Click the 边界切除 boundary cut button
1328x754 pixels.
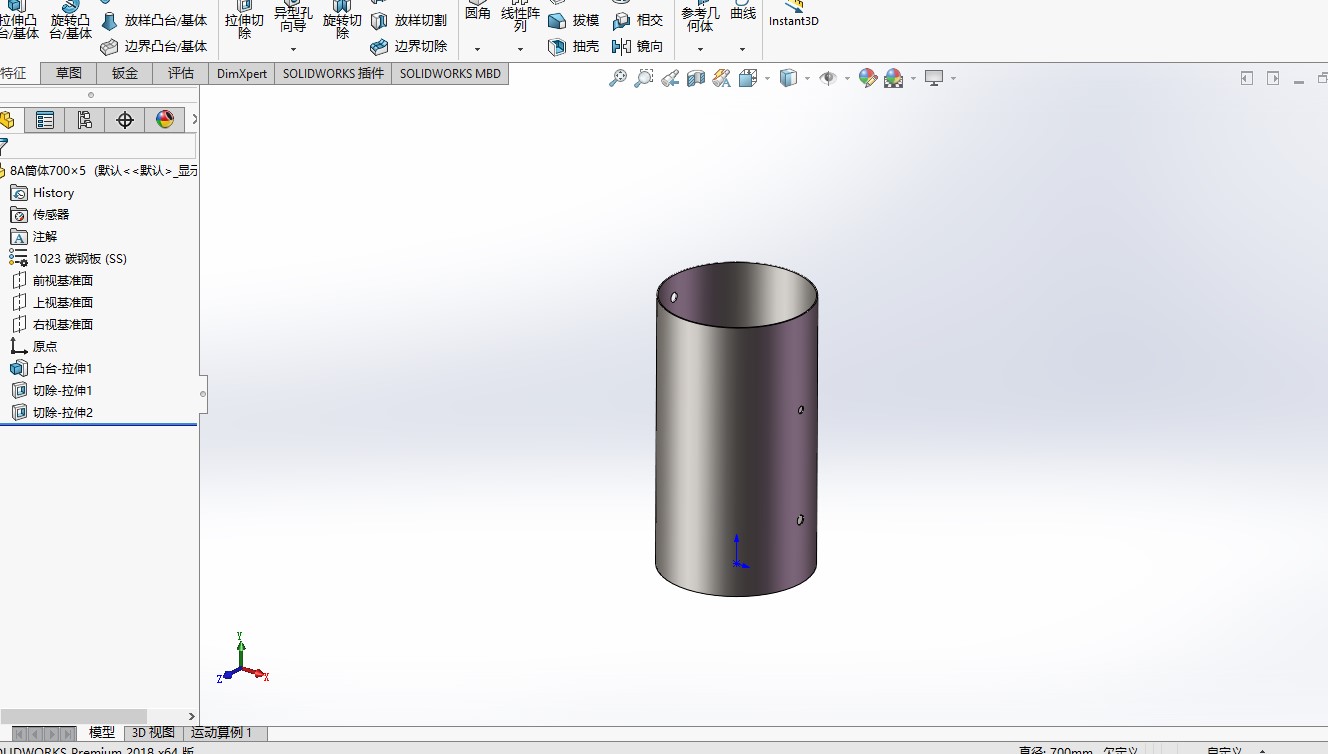click(408, 46)
